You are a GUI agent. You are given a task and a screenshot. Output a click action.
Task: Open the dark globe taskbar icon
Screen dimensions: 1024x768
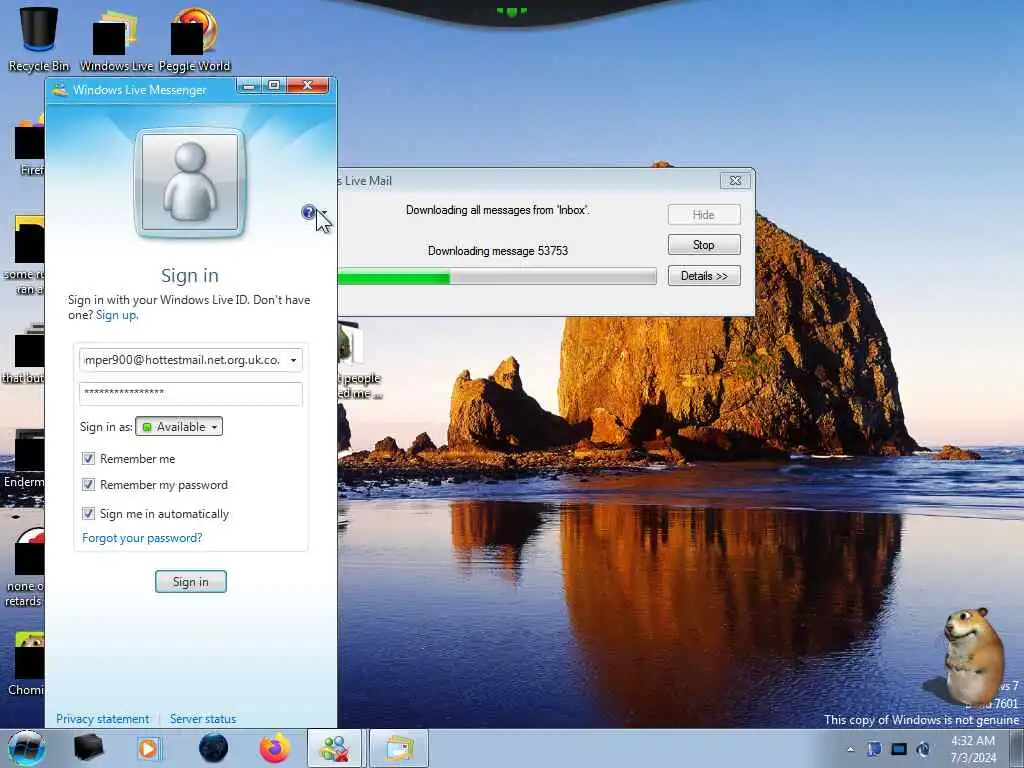point(214,748)
